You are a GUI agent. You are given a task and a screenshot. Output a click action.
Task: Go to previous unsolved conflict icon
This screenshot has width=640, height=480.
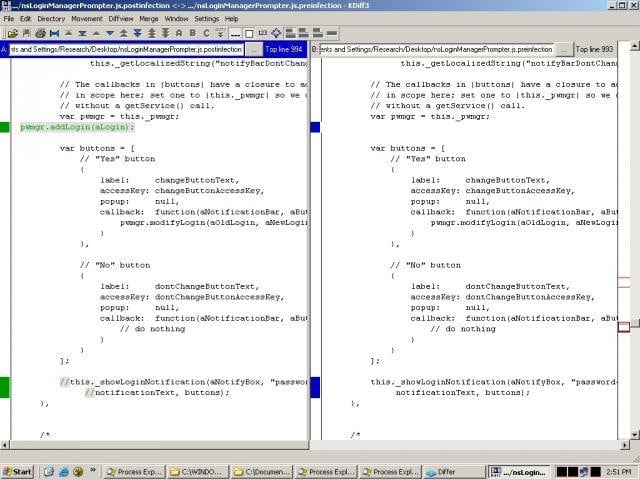(151, 33)
